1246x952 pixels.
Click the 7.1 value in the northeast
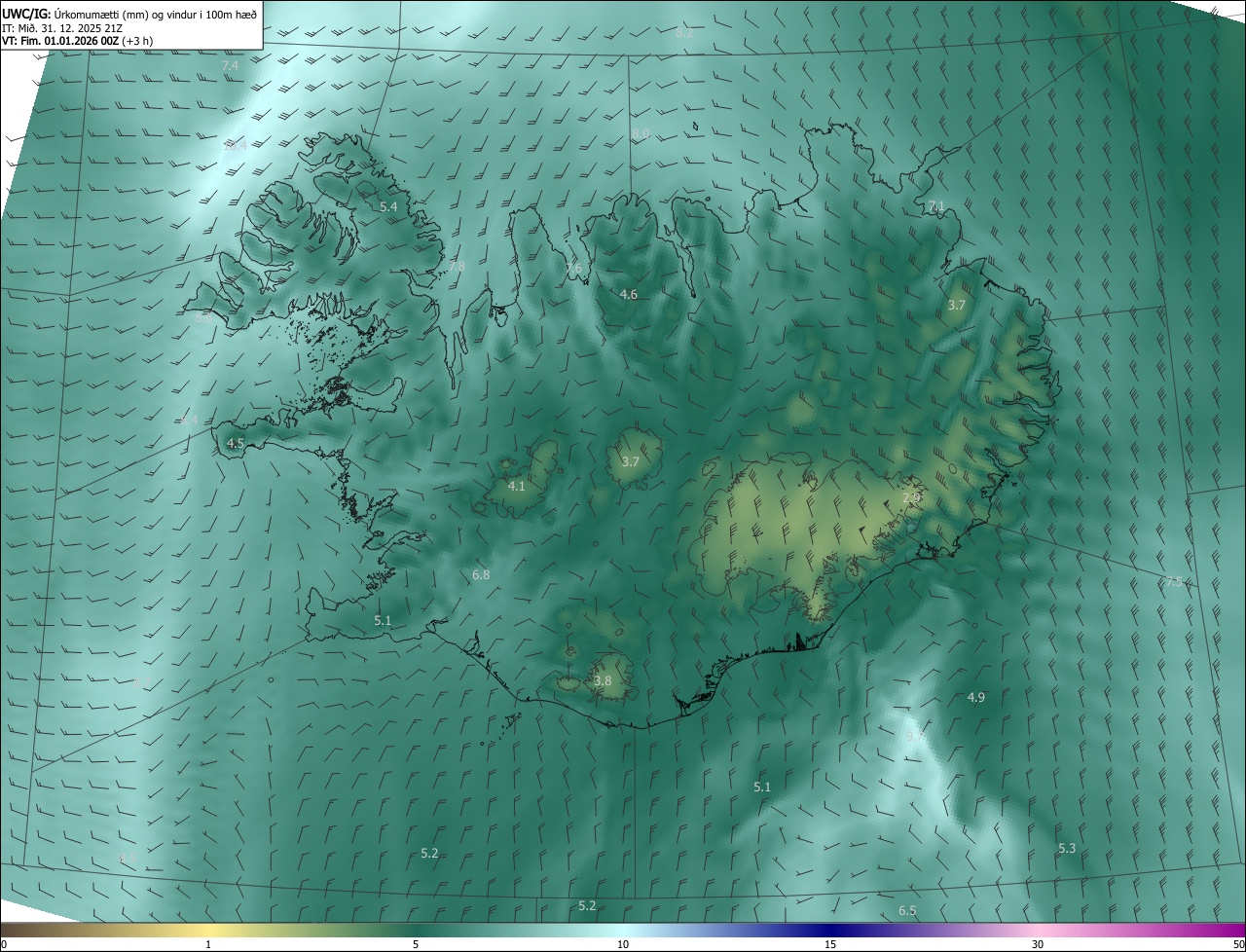936,205
